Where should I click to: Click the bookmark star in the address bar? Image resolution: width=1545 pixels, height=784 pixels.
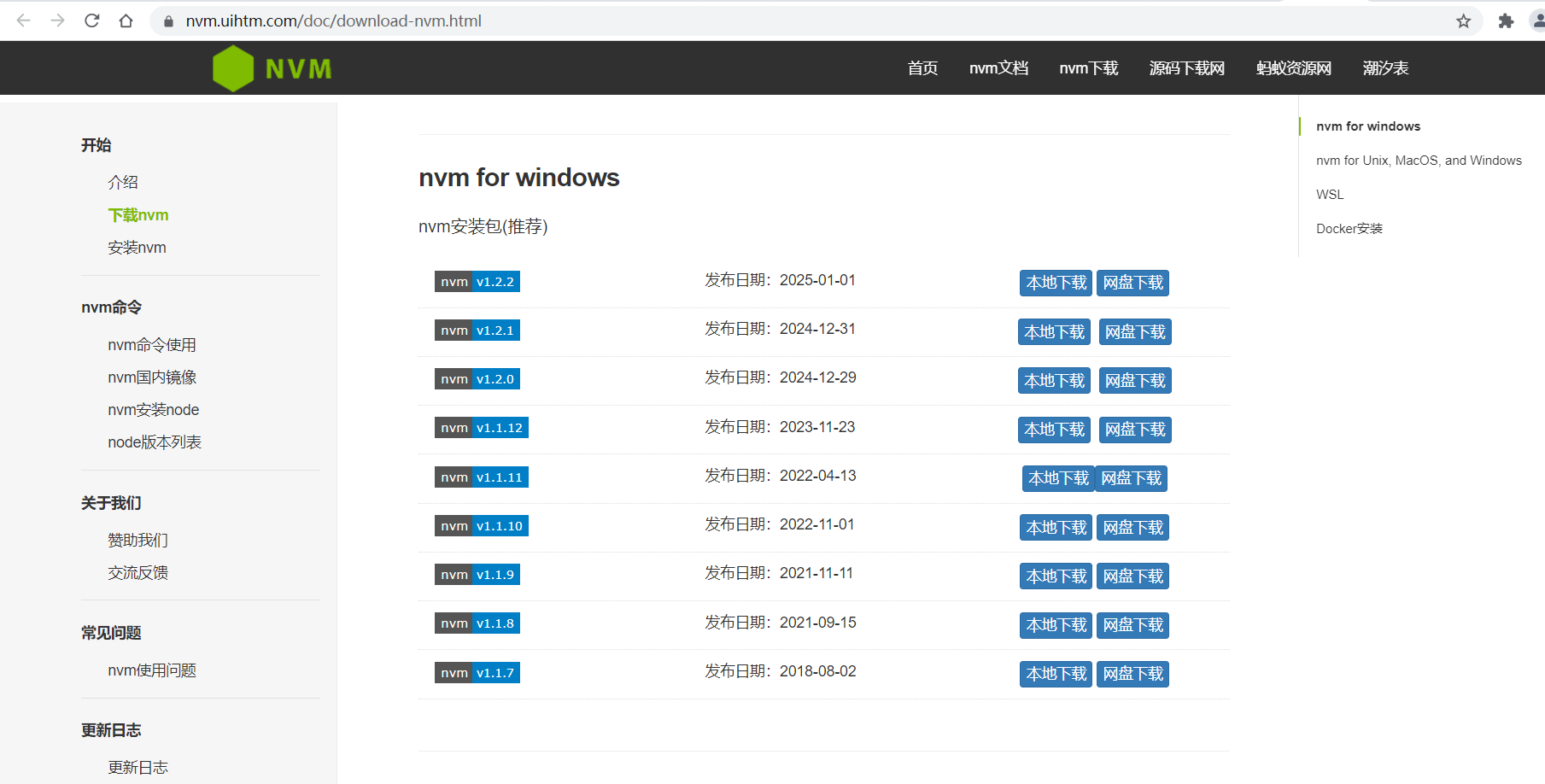pyautogui.click(x=1464, y=20)
